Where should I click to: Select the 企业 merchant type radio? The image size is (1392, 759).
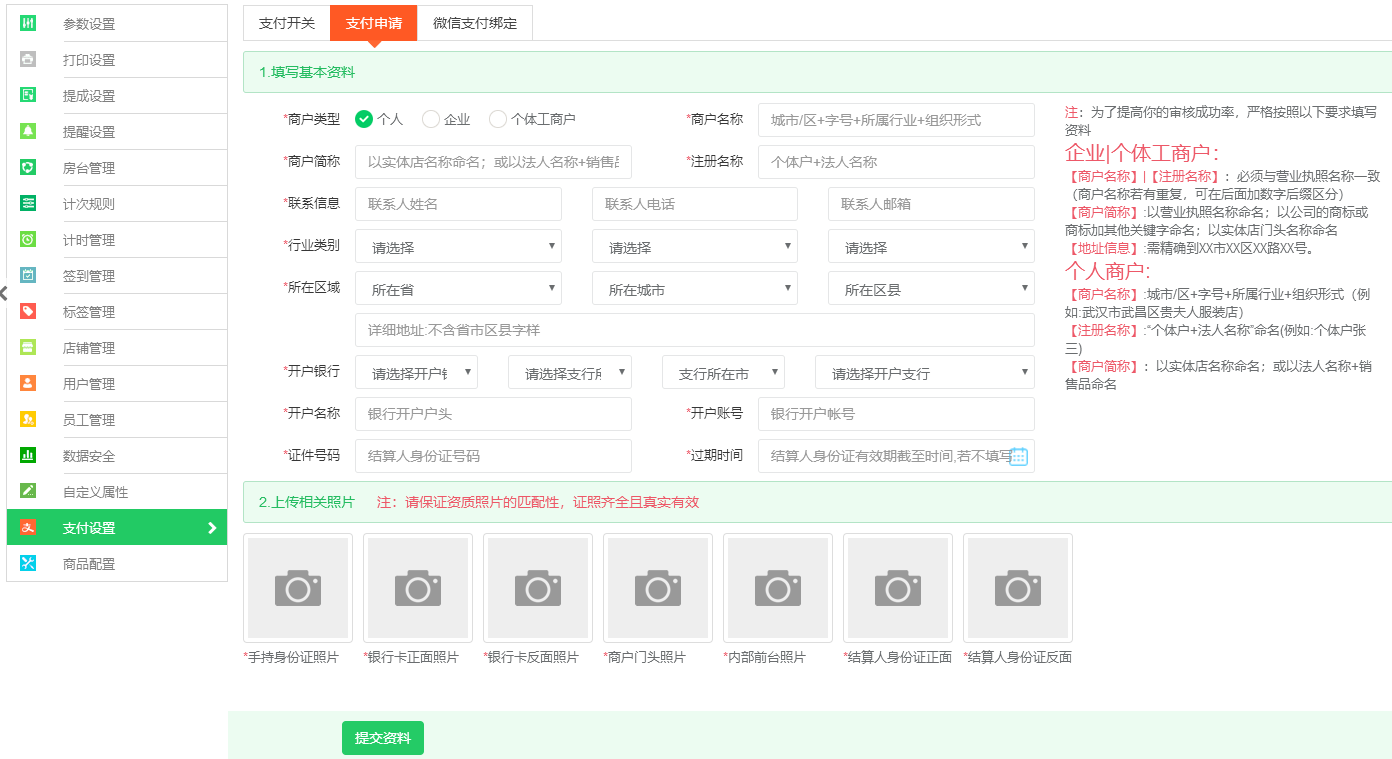(431, 119)
